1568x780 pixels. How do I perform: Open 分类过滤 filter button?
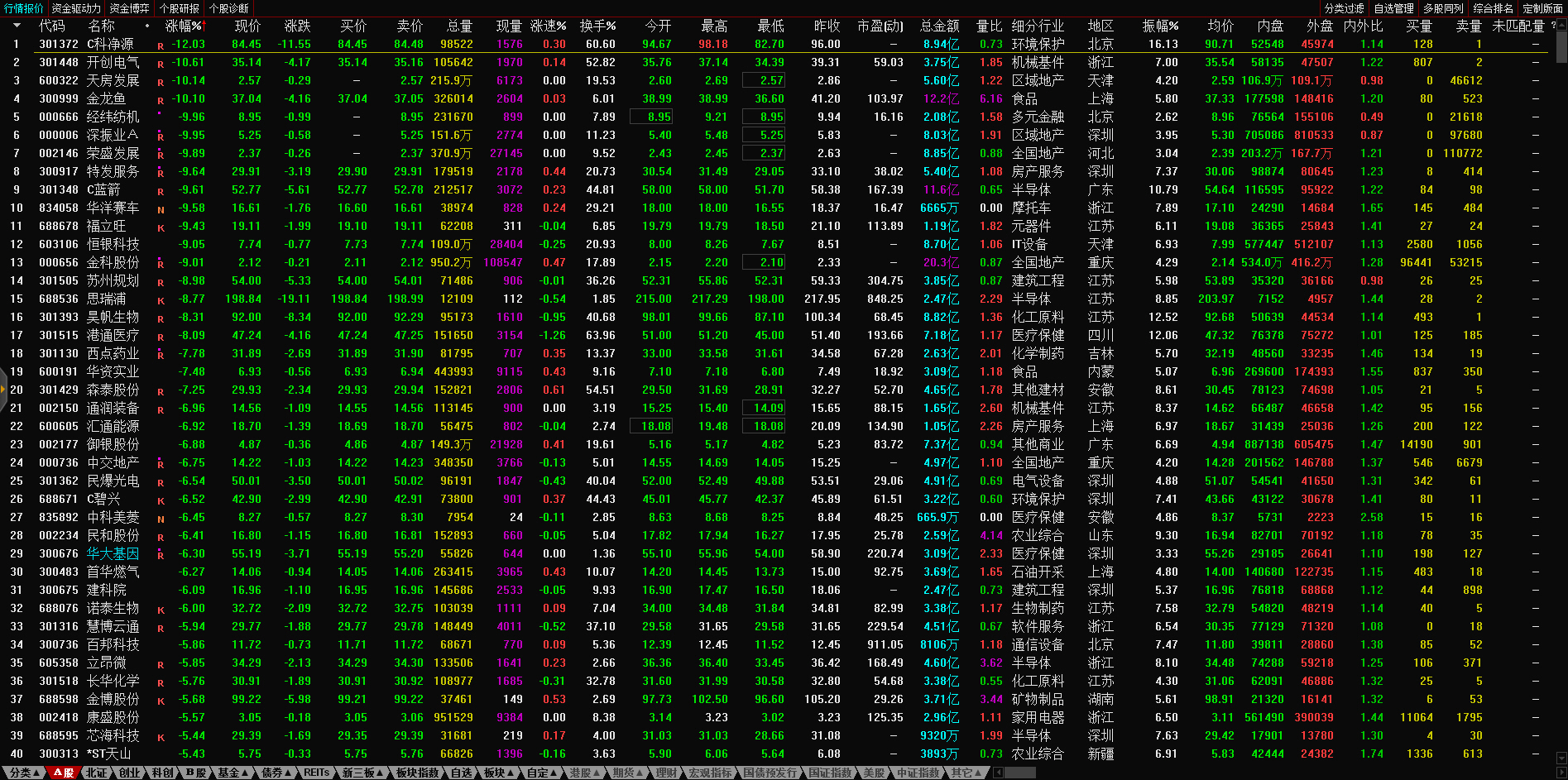tap(1344, 8)
